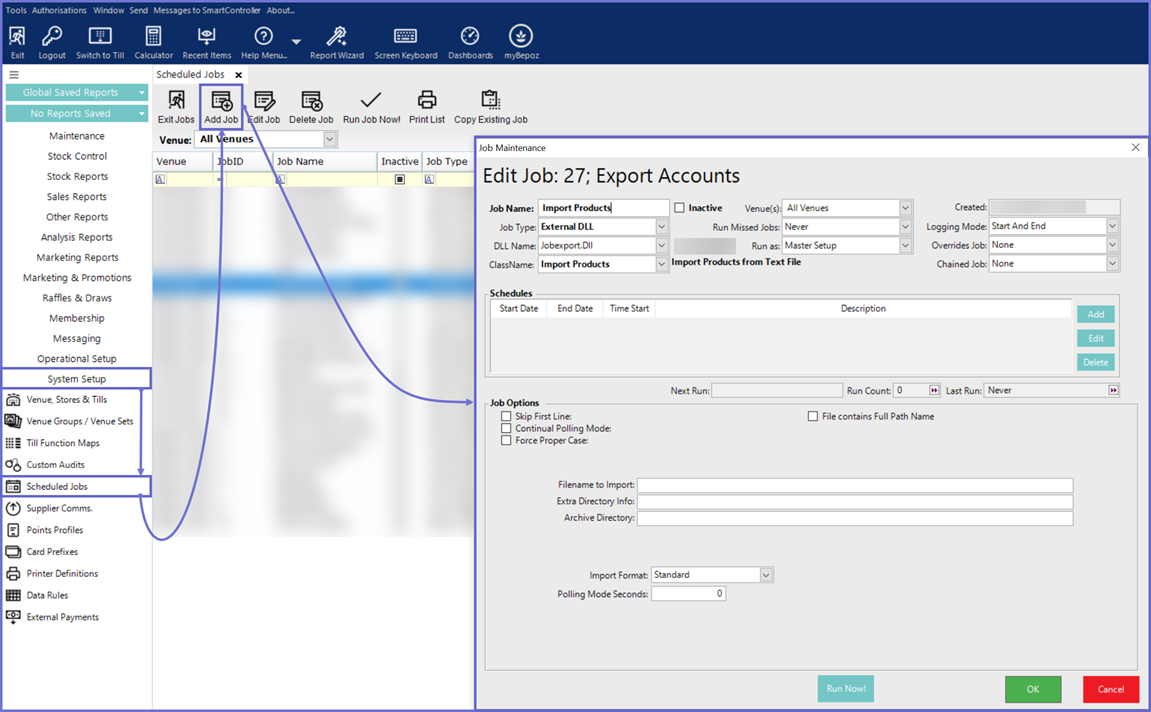This screenshot has width=1151, height=712.
Task: Click the green OK button
Action: [1033, 689]
